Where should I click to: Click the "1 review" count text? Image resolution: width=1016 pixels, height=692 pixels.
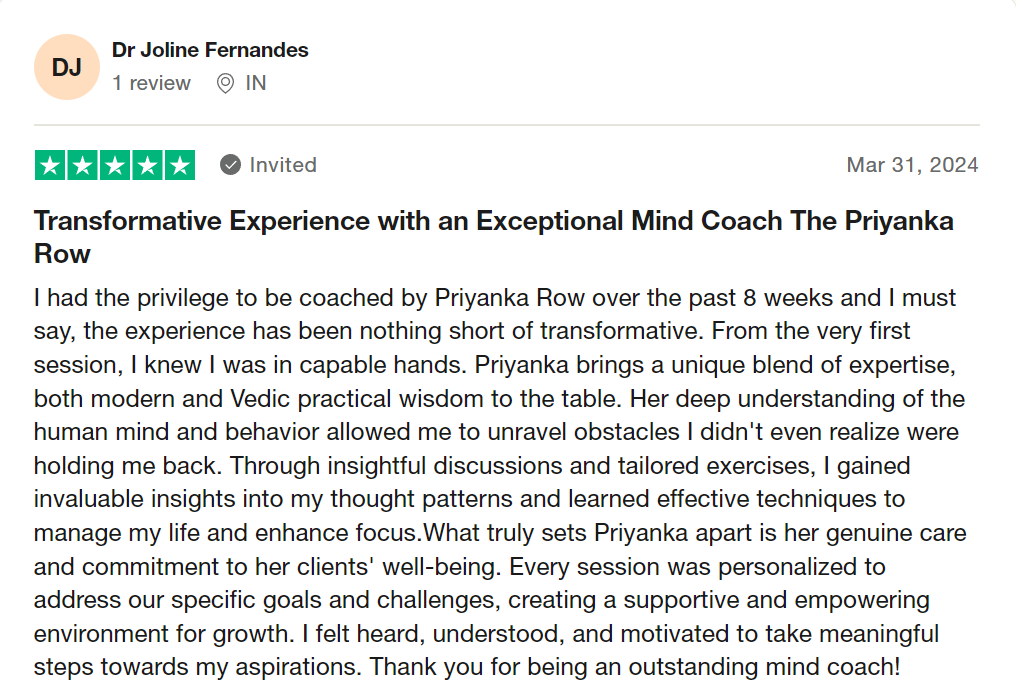tap(151, 83)
